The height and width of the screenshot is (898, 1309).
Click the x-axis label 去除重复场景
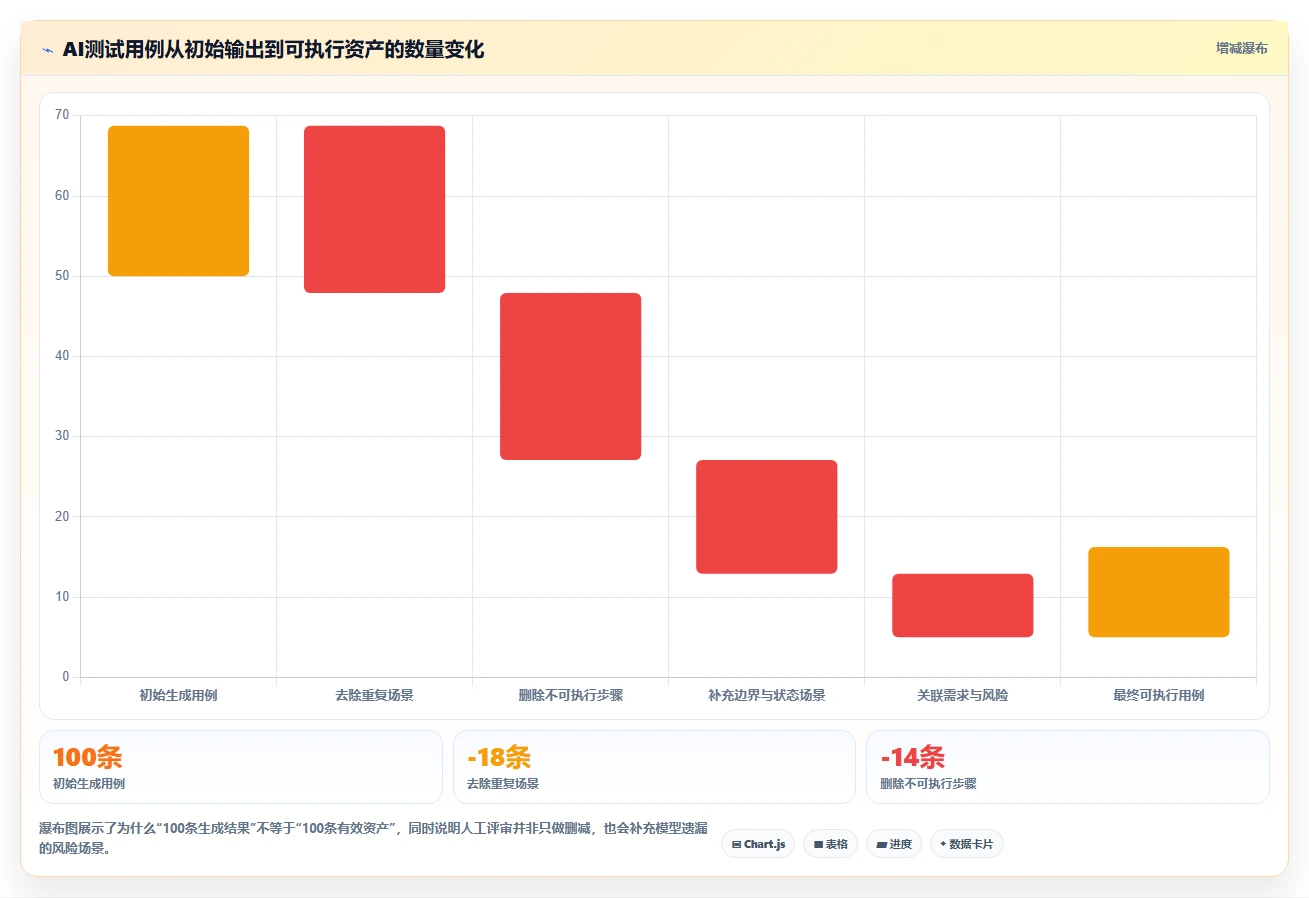tap(374, 695)
